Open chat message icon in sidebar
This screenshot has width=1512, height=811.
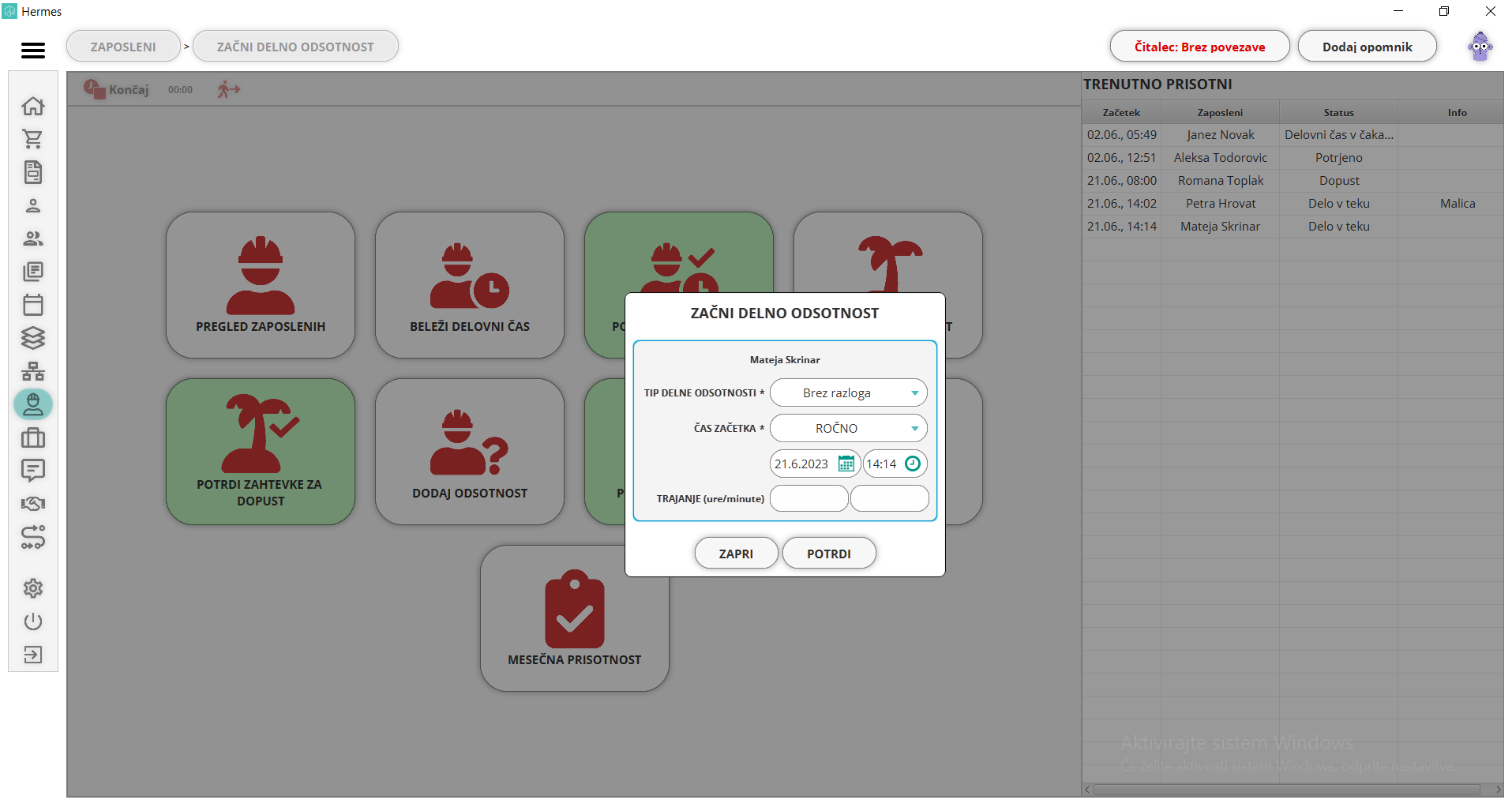[33, 471]
